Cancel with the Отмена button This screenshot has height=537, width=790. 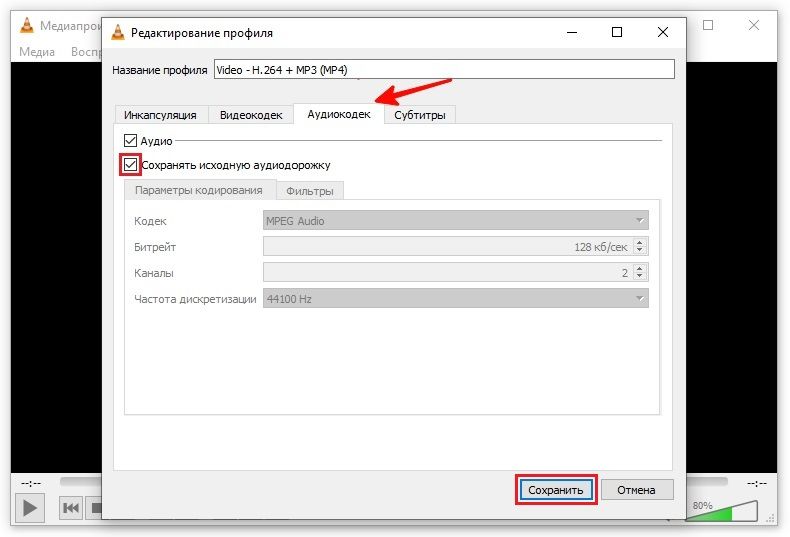click(x=636, y=490)
